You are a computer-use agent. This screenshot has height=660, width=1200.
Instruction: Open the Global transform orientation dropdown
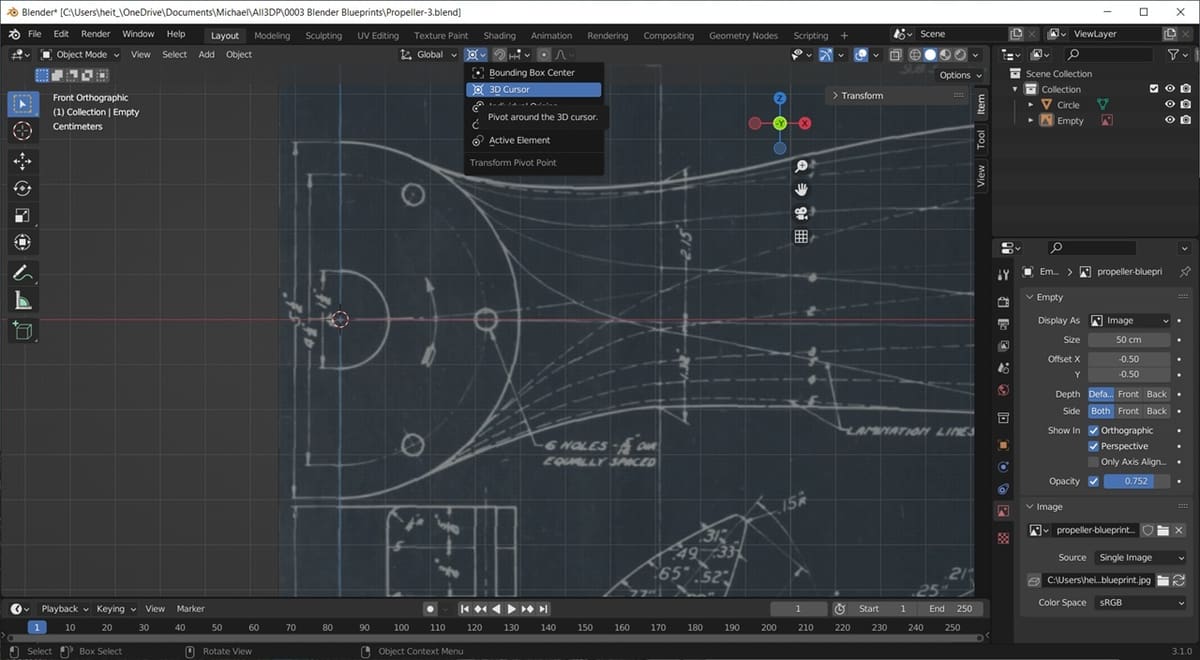tap(429, 54)
